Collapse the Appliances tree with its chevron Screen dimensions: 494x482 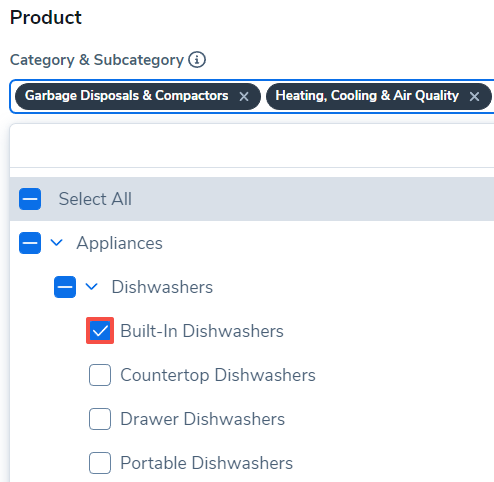point(56,243)
